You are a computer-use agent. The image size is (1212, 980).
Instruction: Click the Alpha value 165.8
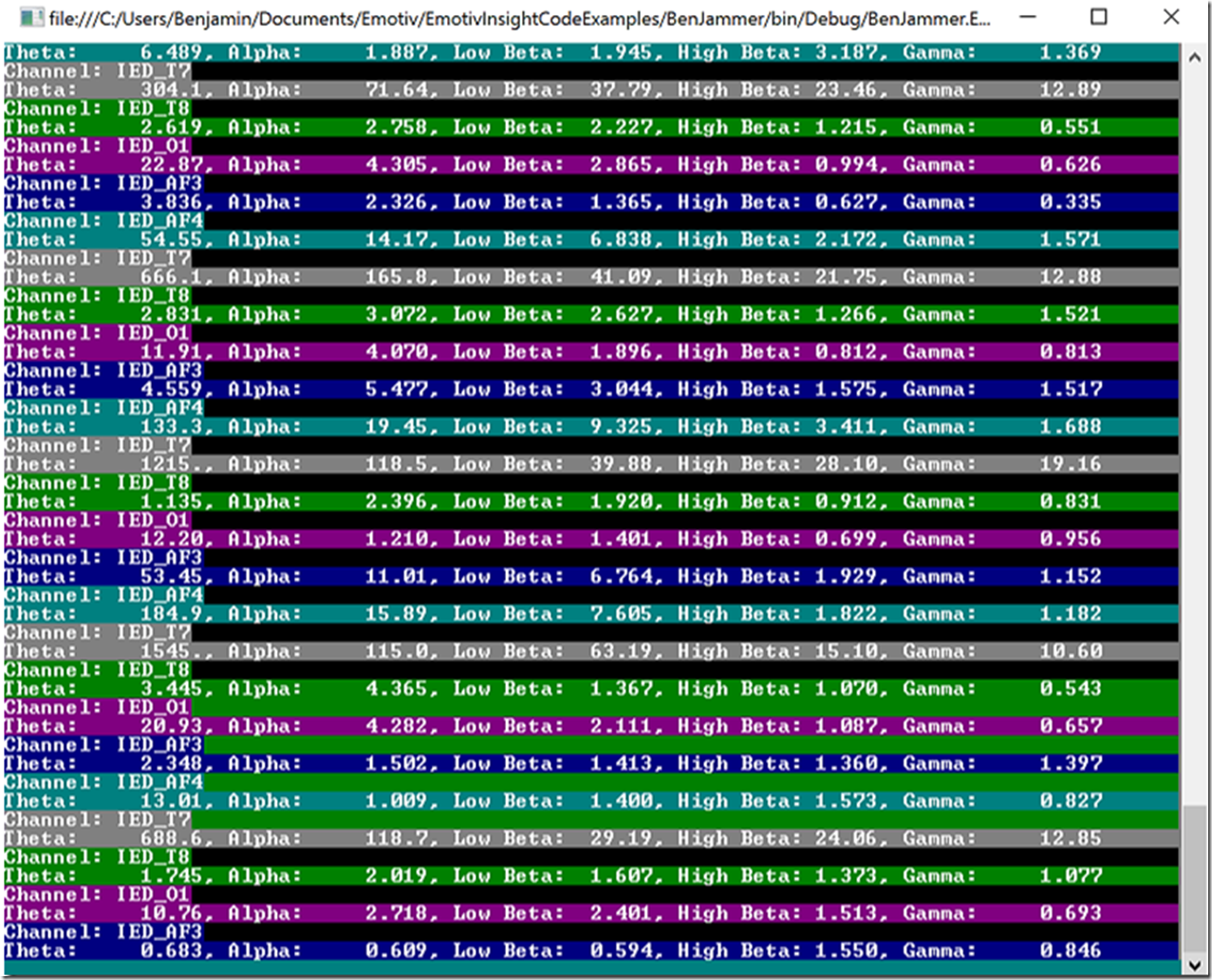coord(397,277)
